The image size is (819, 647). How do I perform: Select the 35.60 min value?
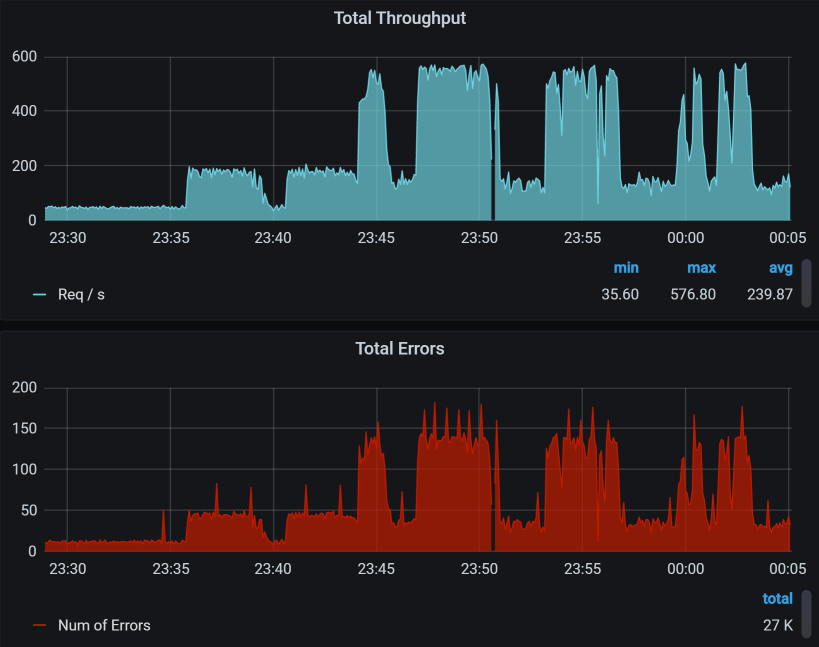[x=619, y=294]
